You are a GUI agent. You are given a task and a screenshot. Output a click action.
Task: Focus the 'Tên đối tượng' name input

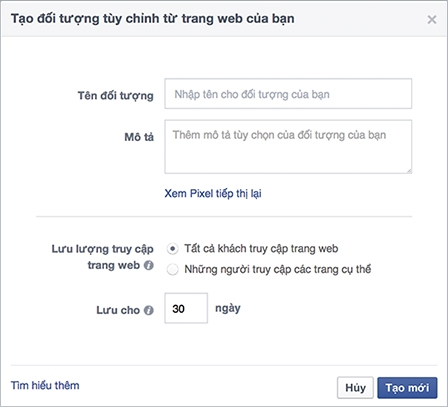288,94
